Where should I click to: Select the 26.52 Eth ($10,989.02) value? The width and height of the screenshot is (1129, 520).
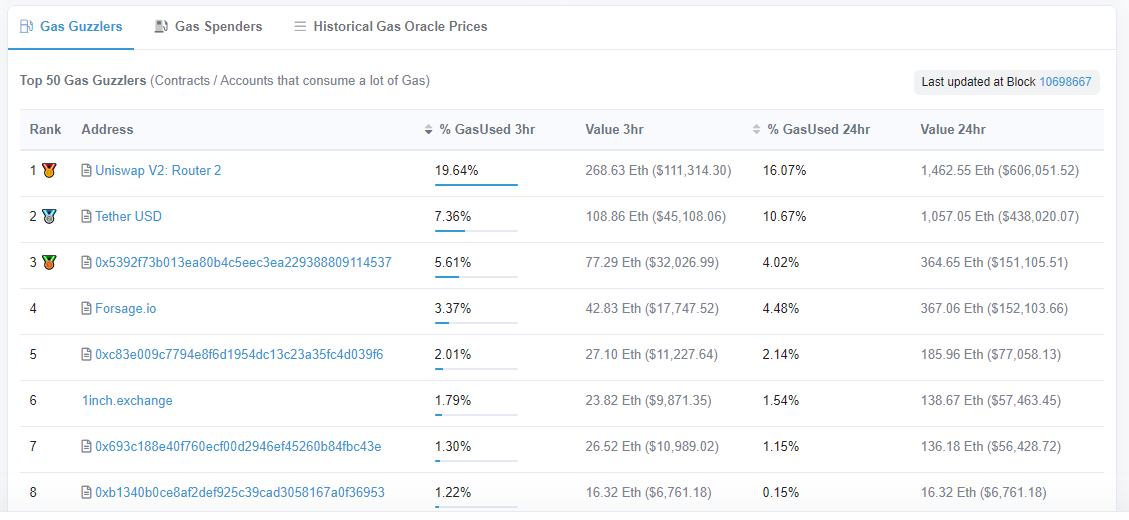[652, 447]
